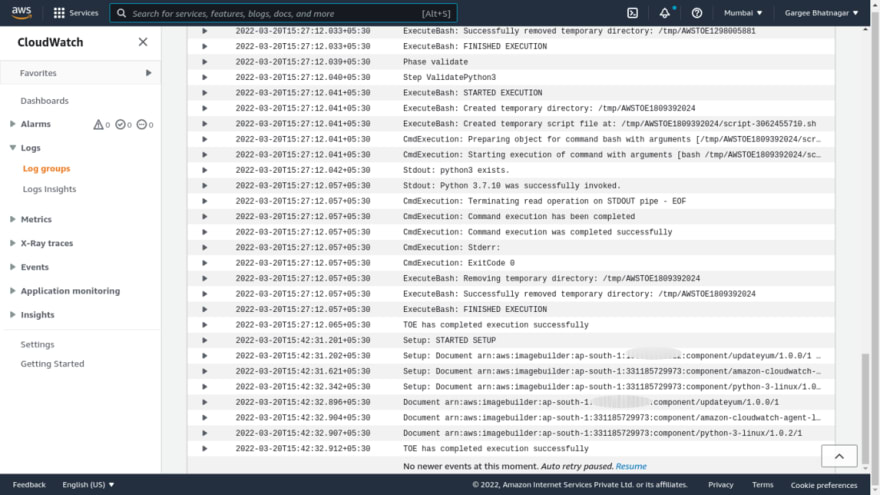Click the scroll-to-top arrow button
The height and width of the screenshot is (495, 880).
click(x=839, y=456)
